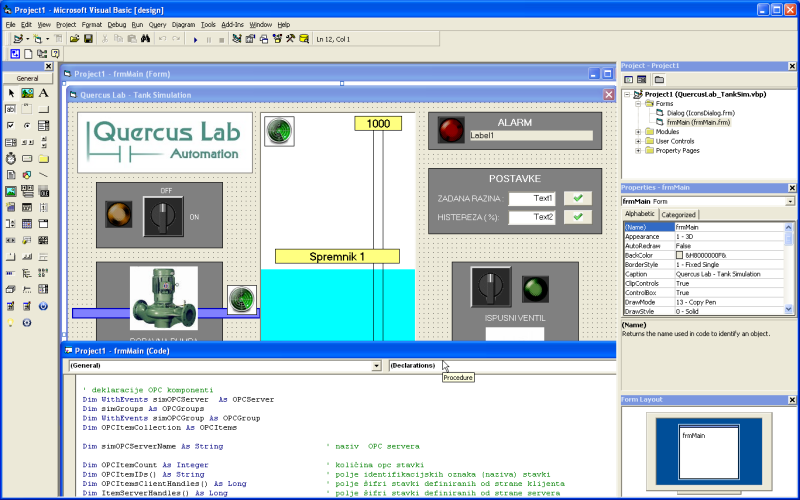Pick the Label tool in the toolbox
The height and width of the screenshot is (500, 800).
(43, 93)
